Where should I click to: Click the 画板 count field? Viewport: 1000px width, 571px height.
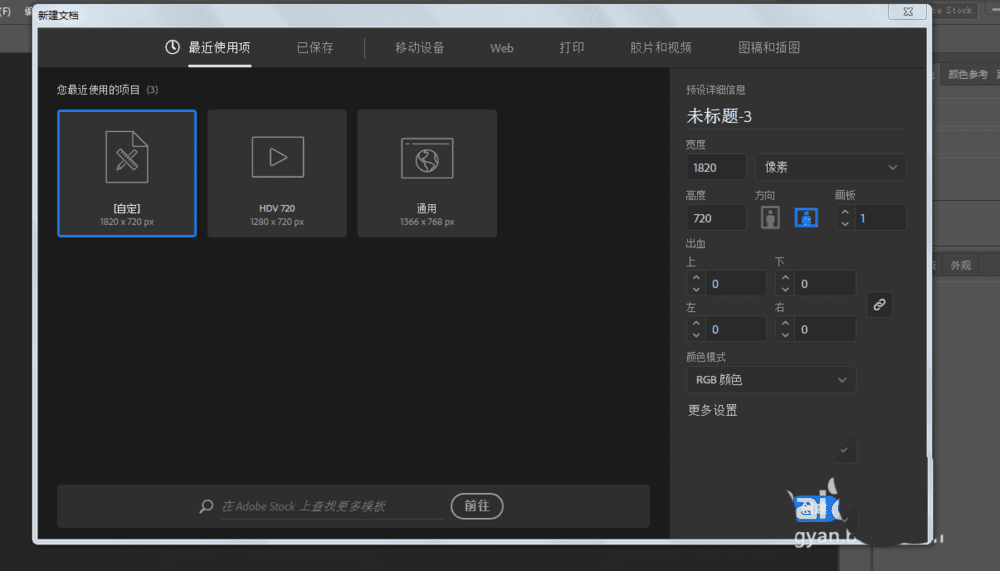click(879, 218)
